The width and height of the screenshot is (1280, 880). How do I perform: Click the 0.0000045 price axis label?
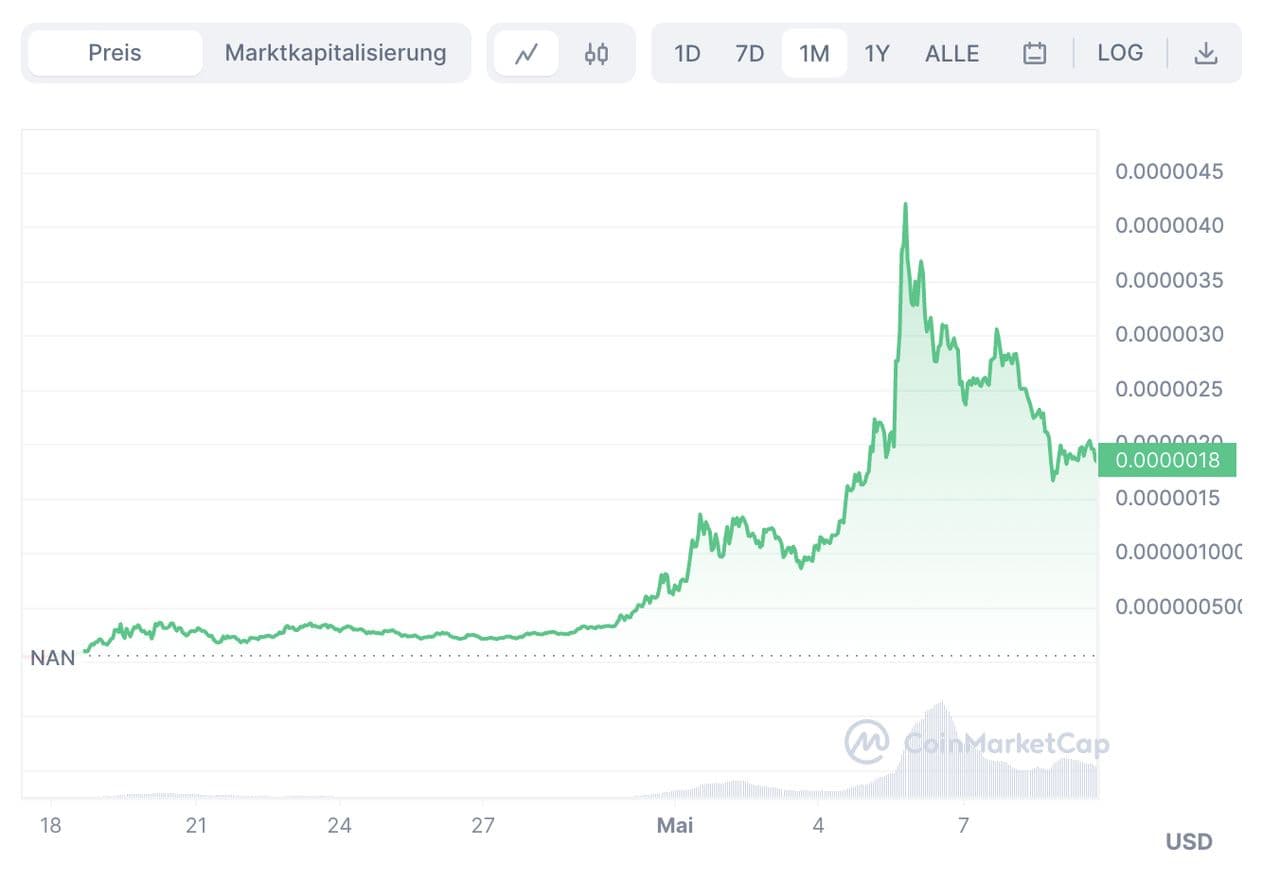click(1169, 172)
